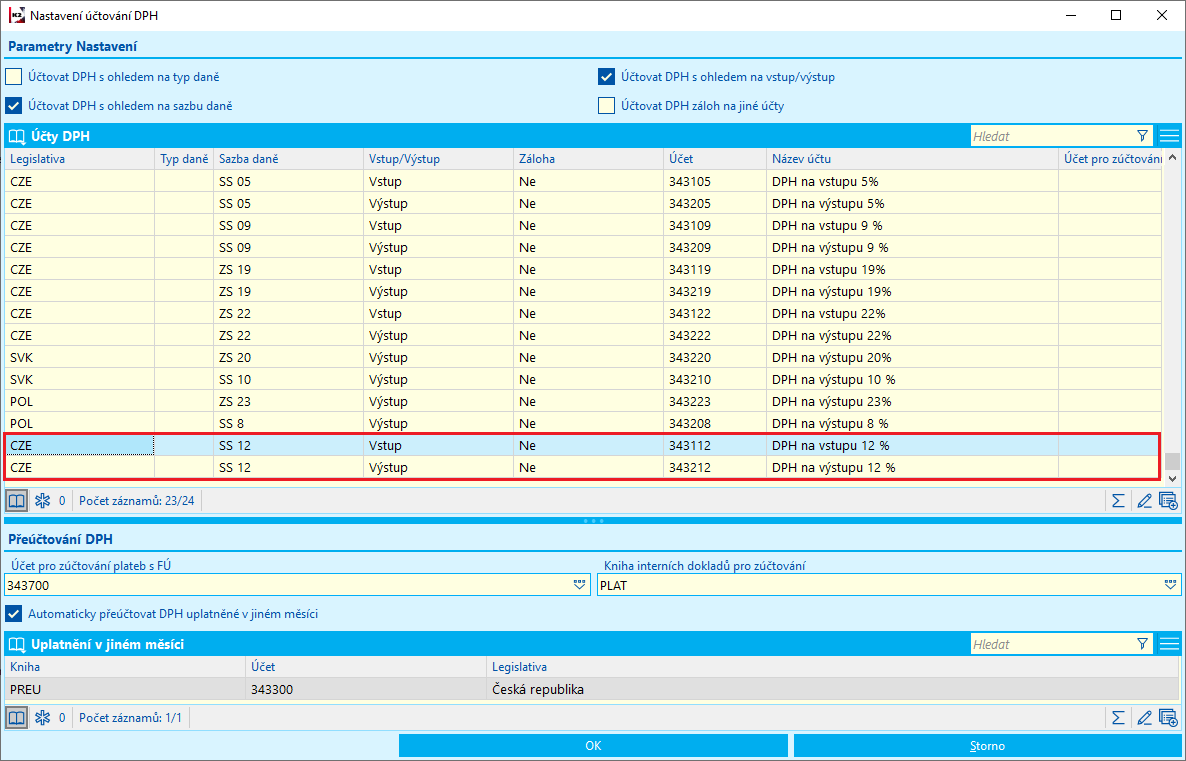Viewport: 1186px width, 761px height.
Task: Sort the table by Sazba daně column header
Action: click(x=288, y=159)
